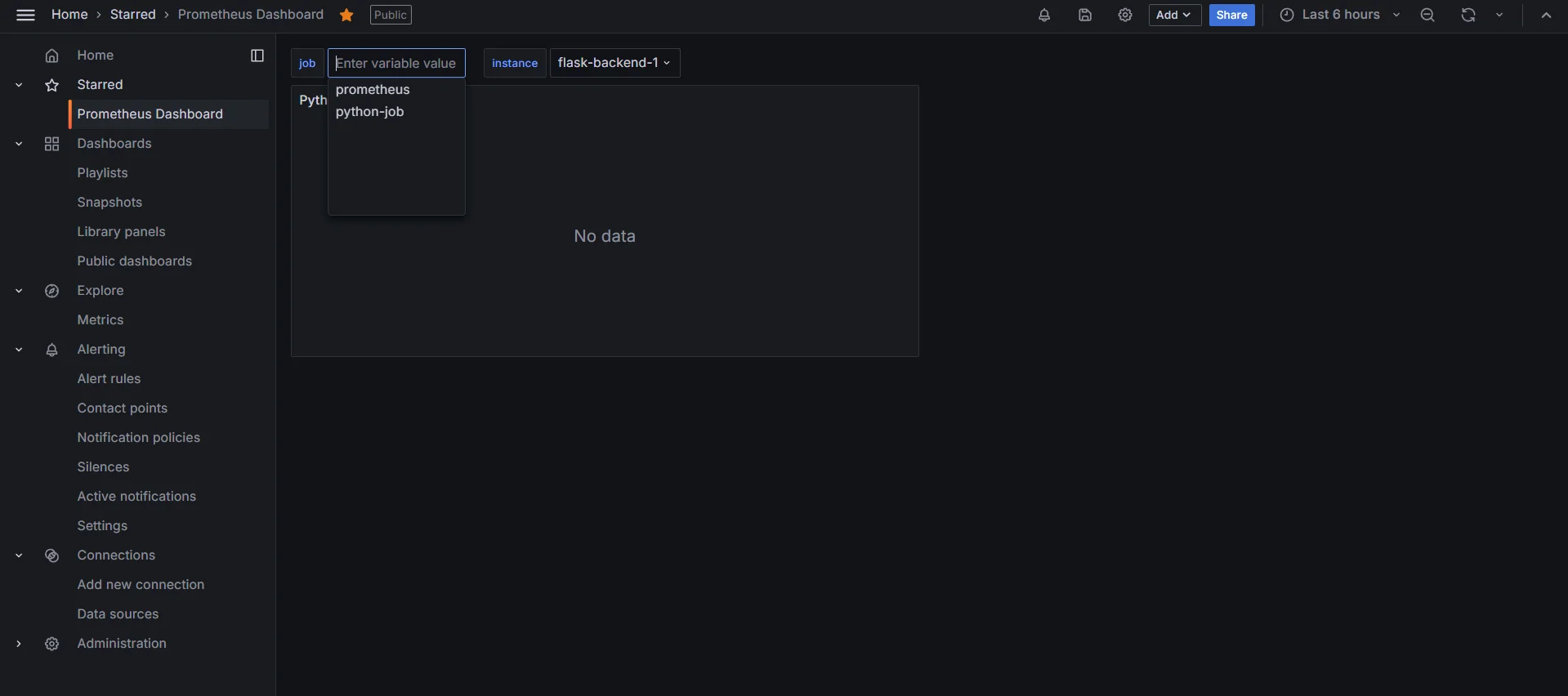Screen dimensions: 1568x696
Task: Collapse the top bar with the chevron-up icon
Action: 1546,15
